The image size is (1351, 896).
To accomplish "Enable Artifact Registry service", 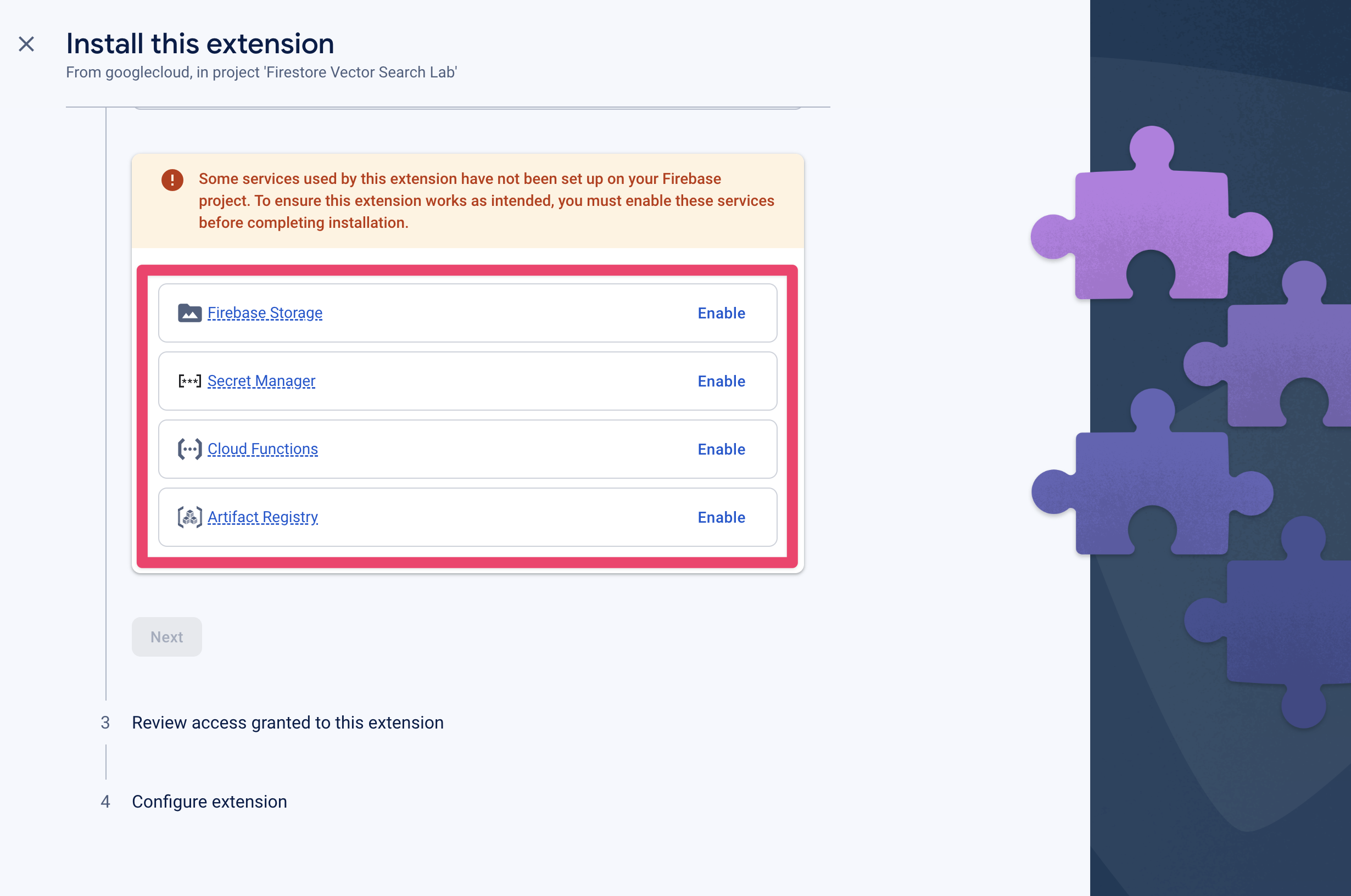I will click(x=720, y=517).
